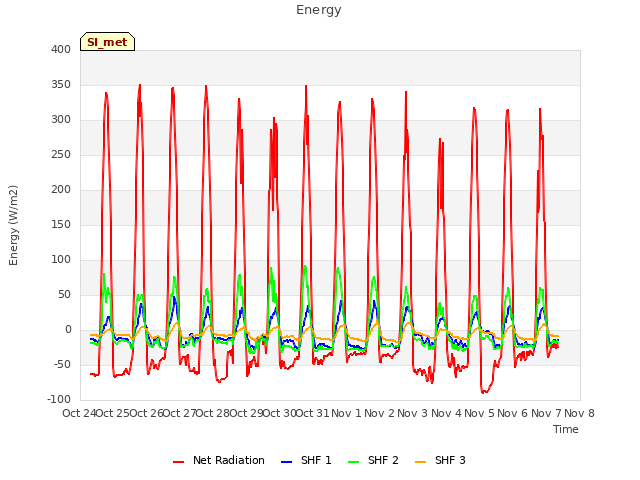Image resolution: width=640 pixels, height=480 pixels.
Task: Click the Oct 29 date tick label
Action: tap(246, 413)
